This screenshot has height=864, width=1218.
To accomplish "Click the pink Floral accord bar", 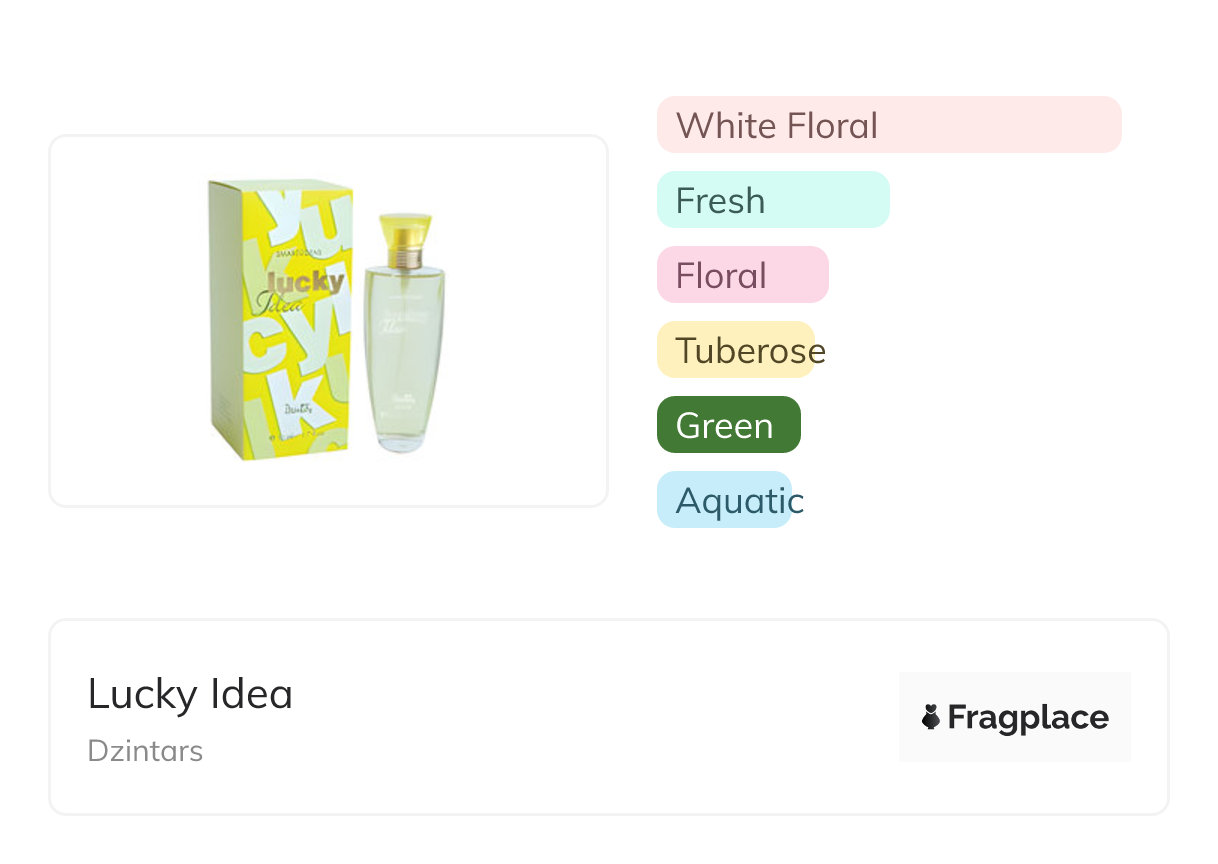I will pos(742,275).
